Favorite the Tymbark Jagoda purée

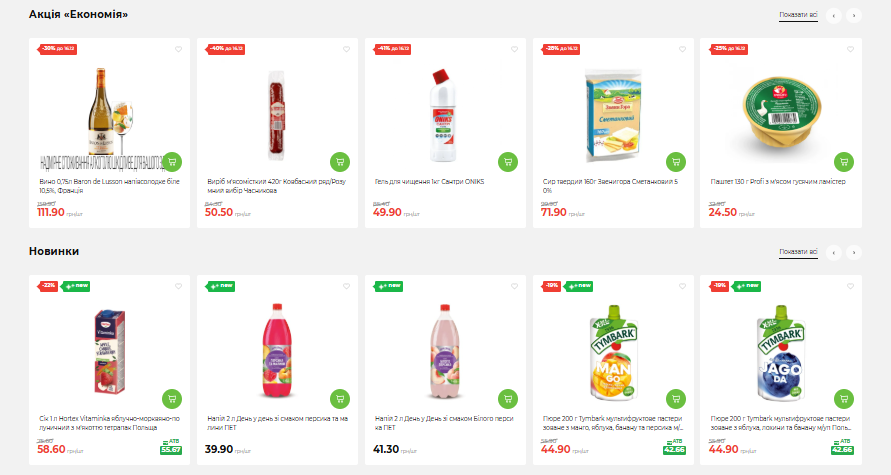(850, 285)
